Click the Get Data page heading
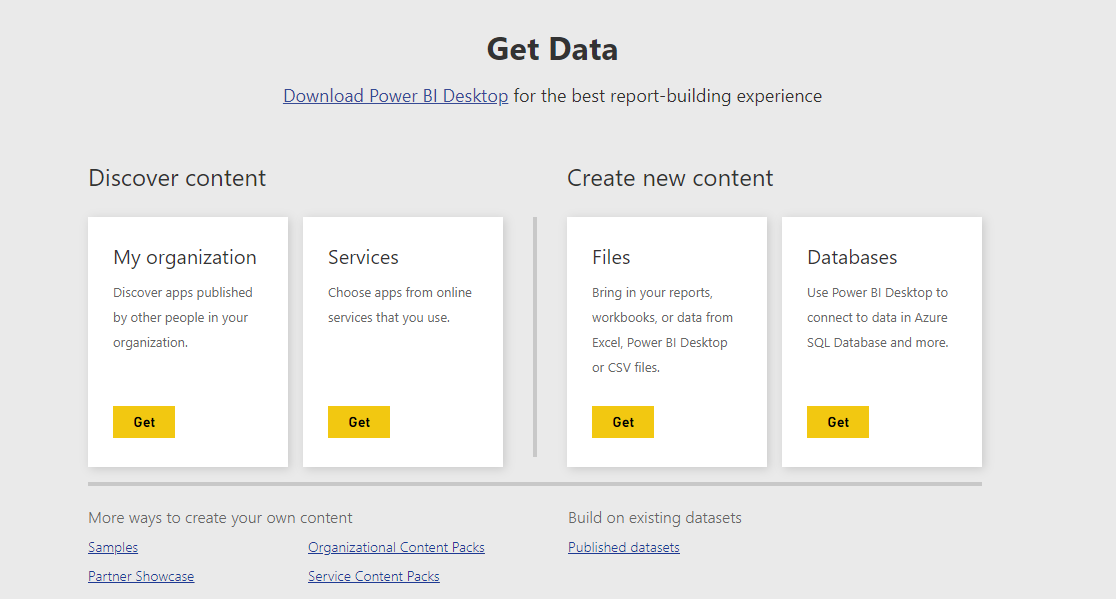Image resolution: width=1116 pixels, height=599 pixels. point(552,49)
